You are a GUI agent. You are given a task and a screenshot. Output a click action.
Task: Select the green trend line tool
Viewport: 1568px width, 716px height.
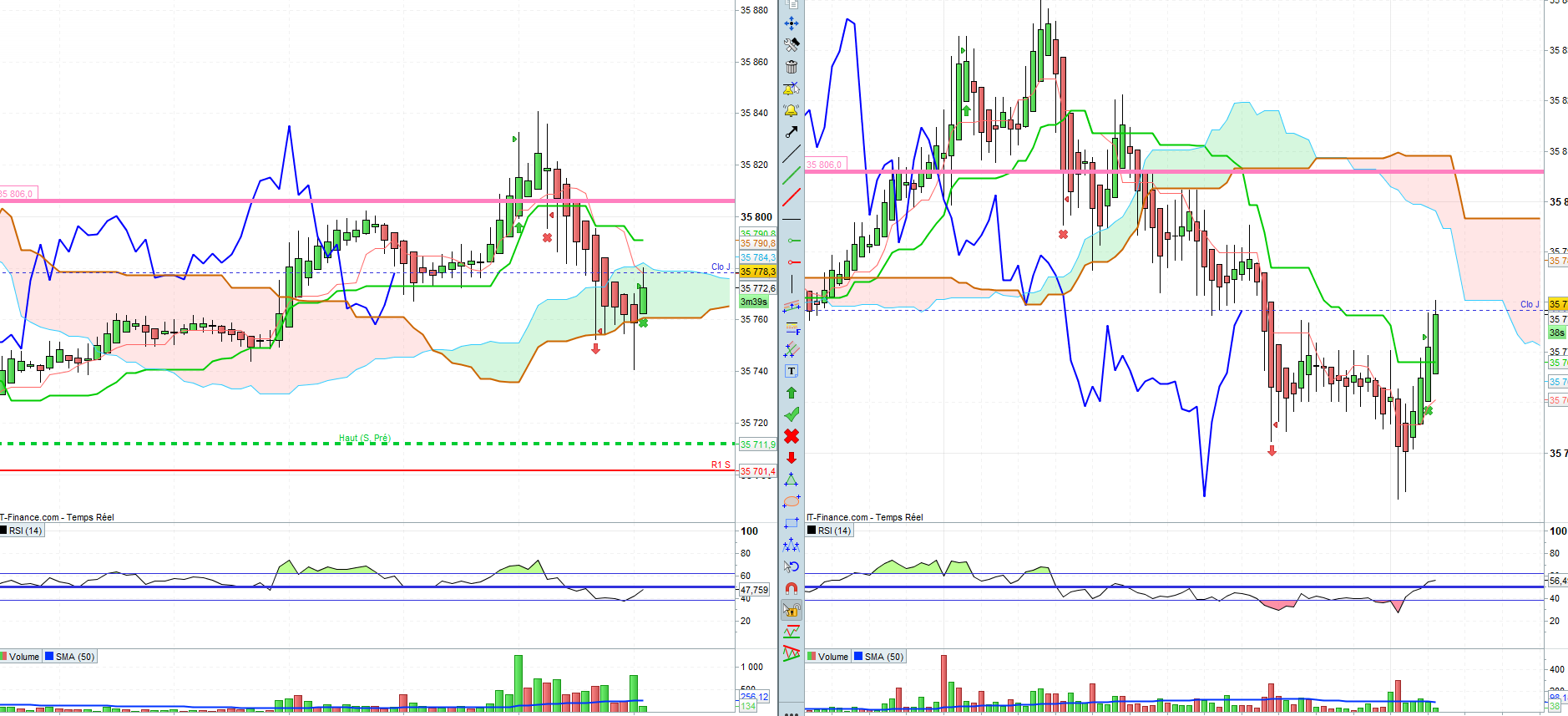click(791, 175)
